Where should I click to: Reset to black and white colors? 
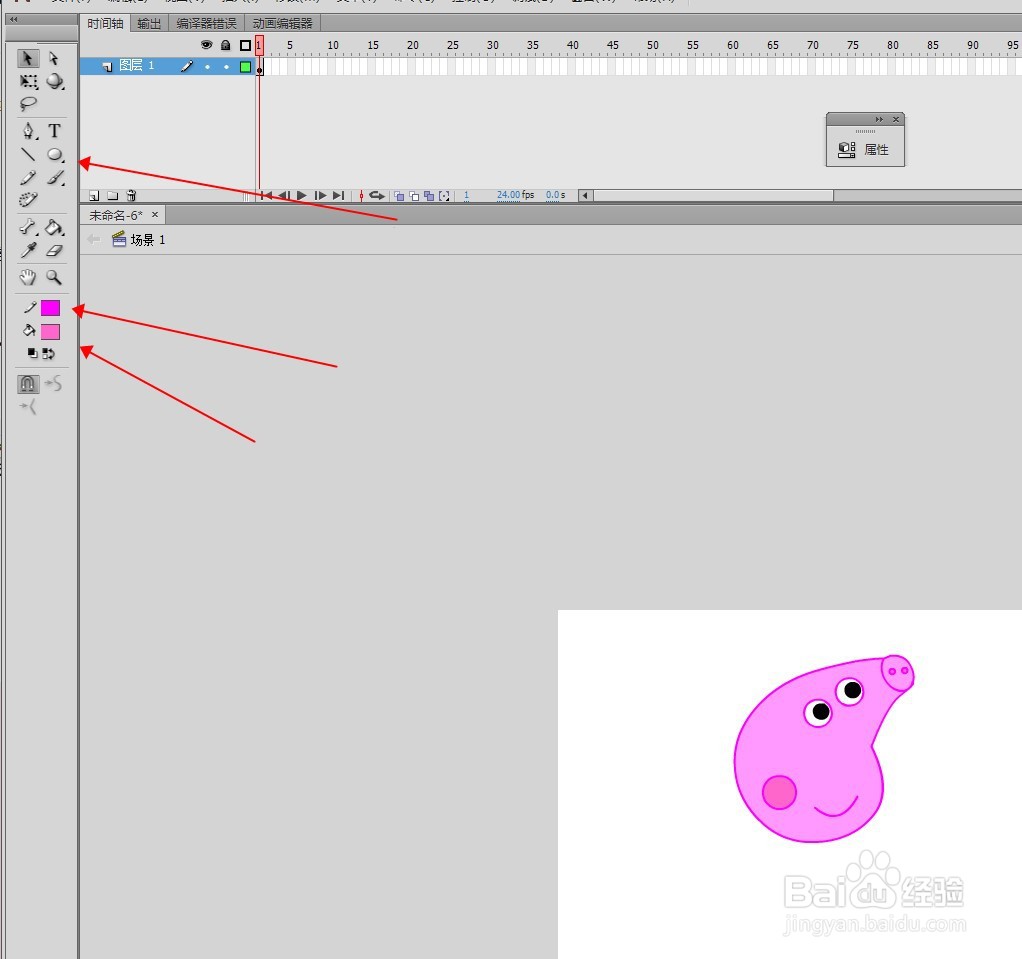(x=32, y=353)
